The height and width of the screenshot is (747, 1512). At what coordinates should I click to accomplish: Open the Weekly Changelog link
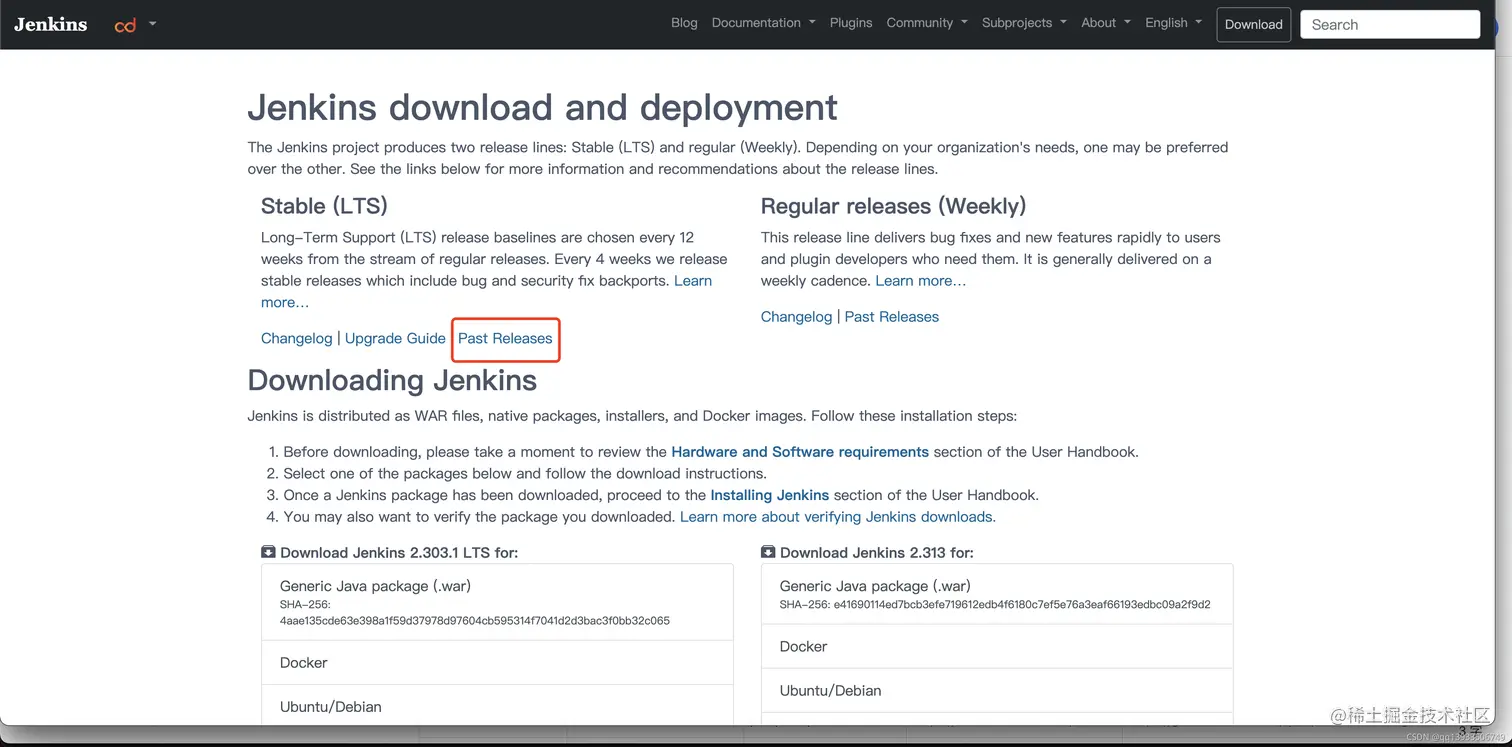[796, 317]
